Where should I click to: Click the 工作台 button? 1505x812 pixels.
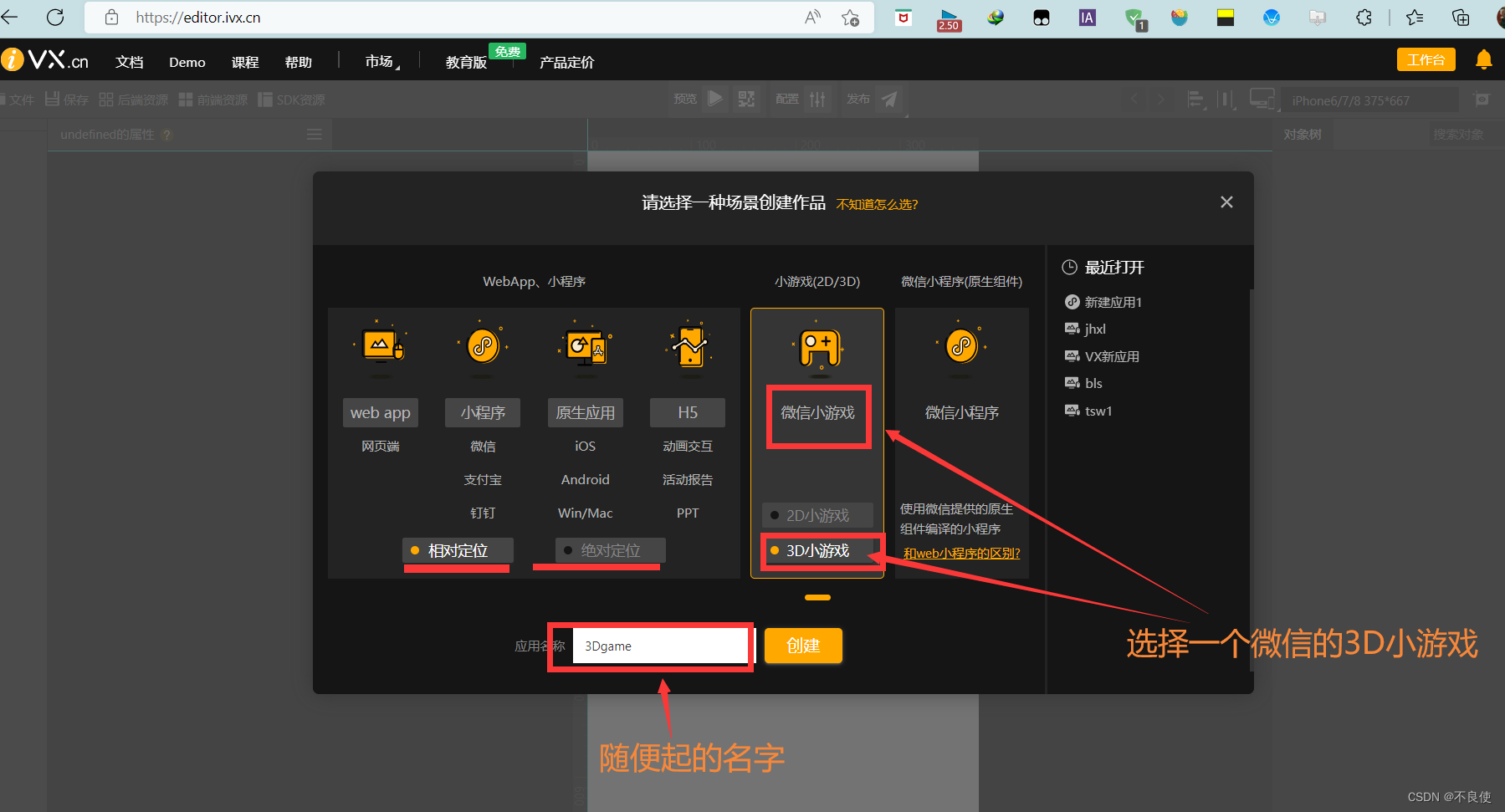[x=1426, y=59]
